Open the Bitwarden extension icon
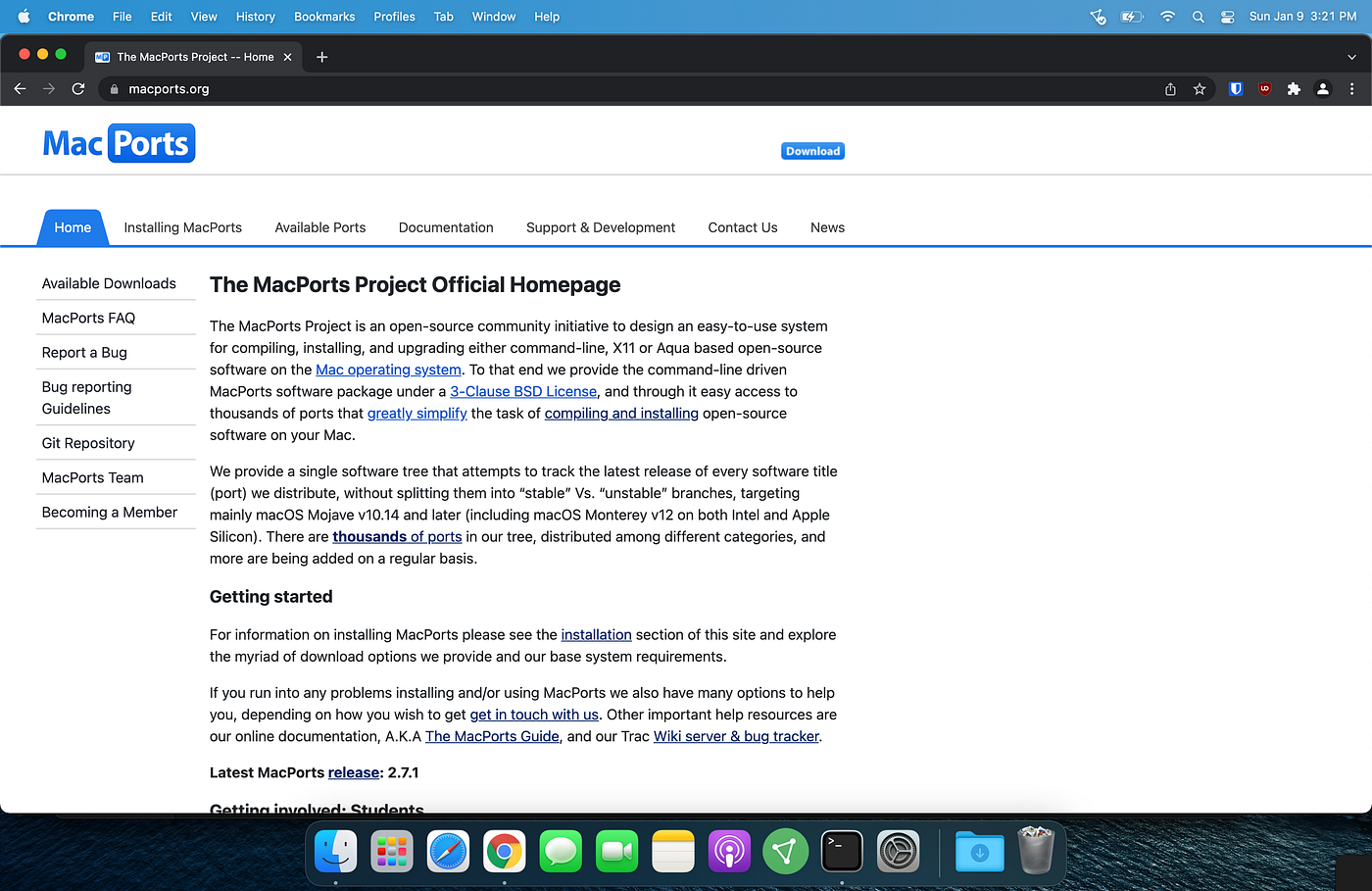Image resolution: width=1372 pixels, height=891 pixels. point(1236,89)
